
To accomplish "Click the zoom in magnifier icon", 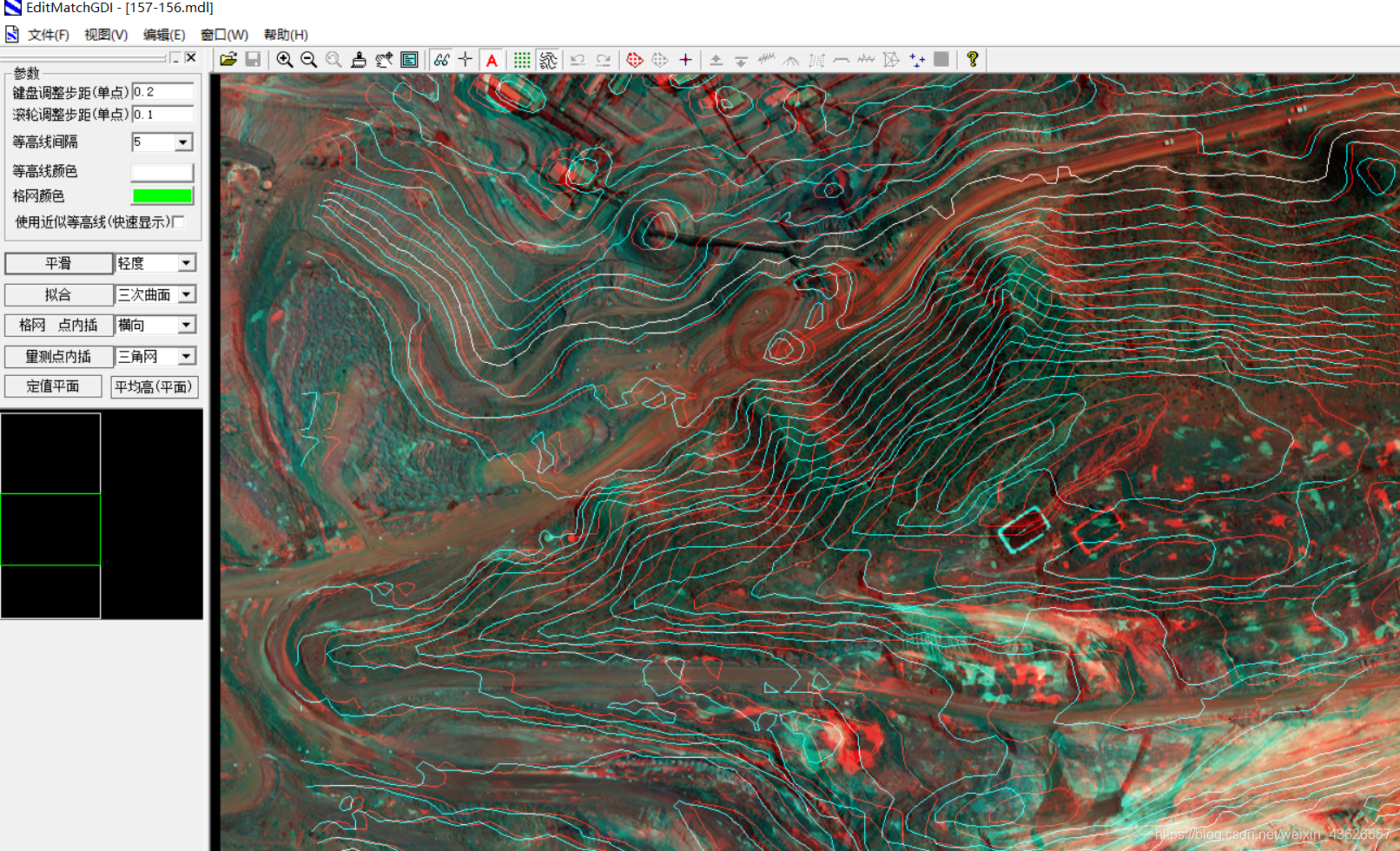I will (284, 60).
